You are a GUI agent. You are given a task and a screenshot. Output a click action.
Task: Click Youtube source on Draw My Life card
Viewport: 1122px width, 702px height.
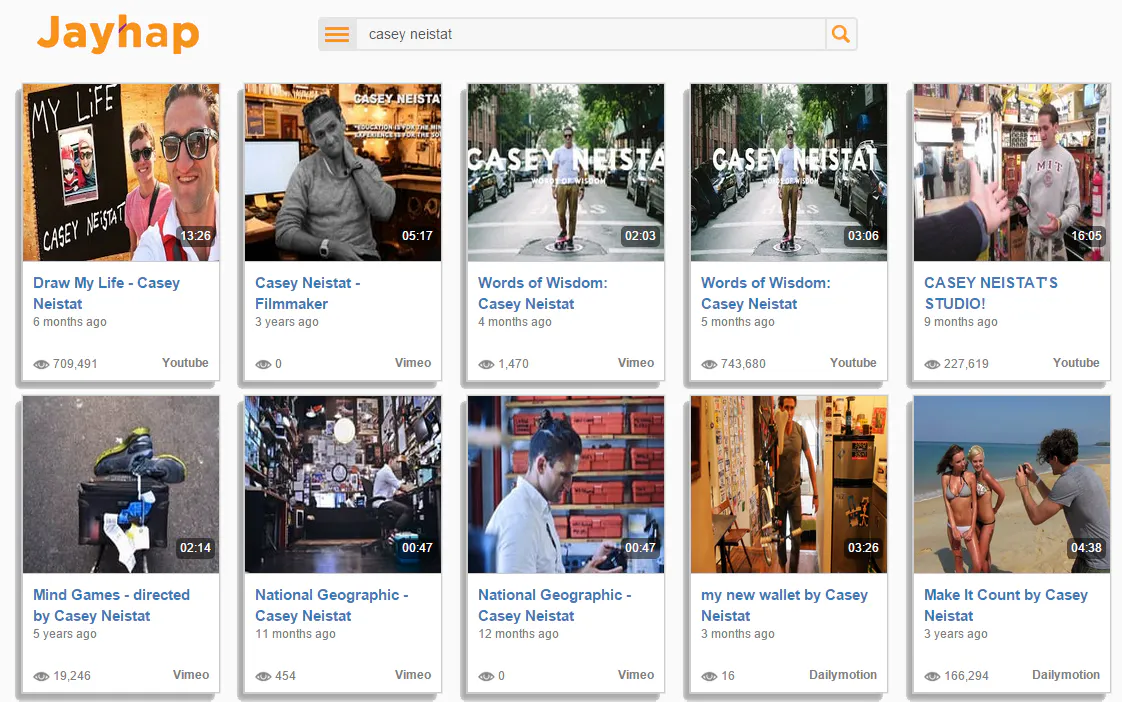185,363
